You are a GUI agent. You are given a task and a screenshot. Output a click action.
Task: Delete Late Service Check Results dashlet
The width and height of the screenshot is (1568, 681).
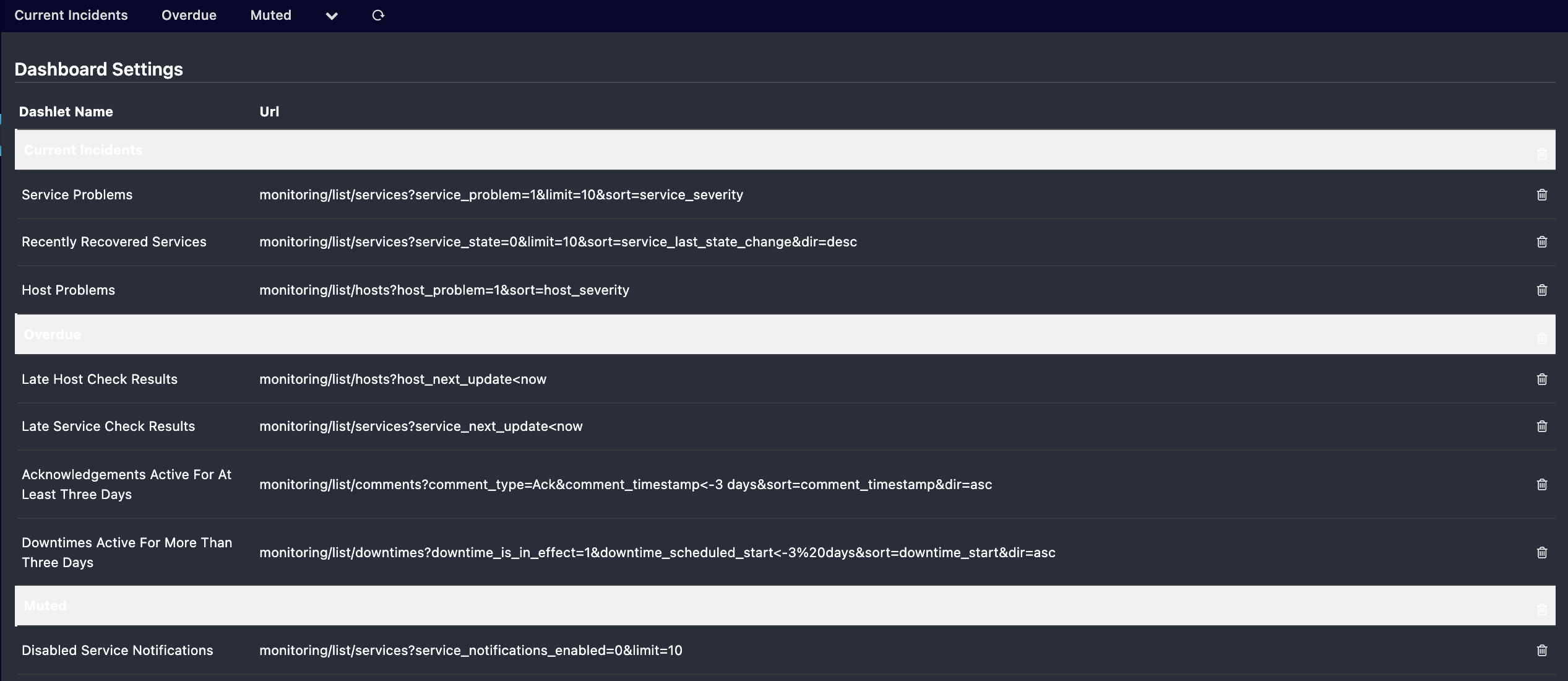[1542, 426]
